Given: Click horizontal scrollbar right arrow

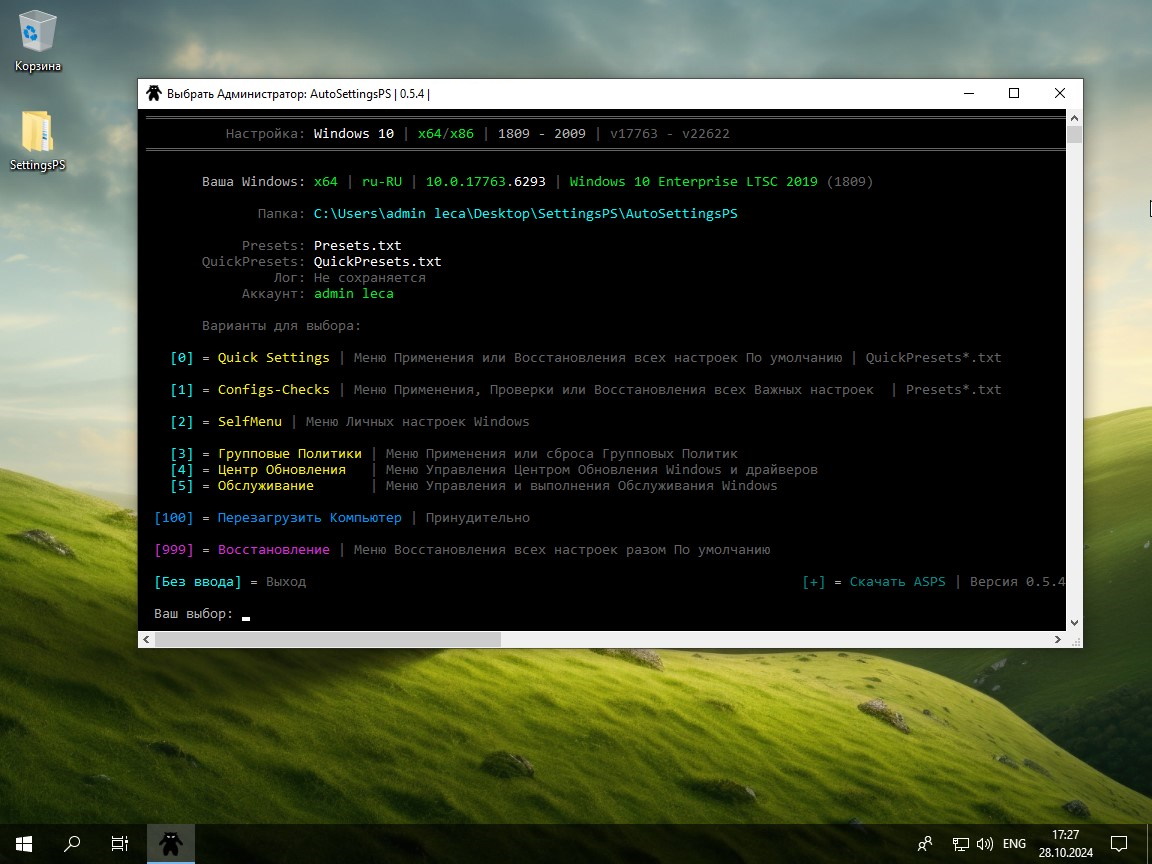Looking at the screenshot, I should (x=1058, y=639).
